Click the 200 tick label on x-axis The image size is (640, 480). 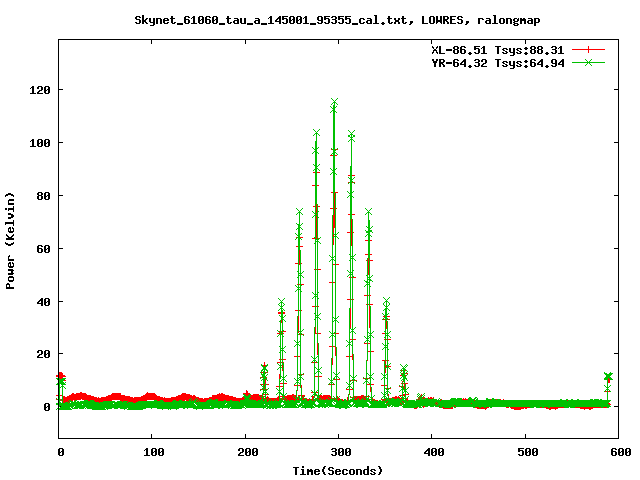(x=245, y=453)
